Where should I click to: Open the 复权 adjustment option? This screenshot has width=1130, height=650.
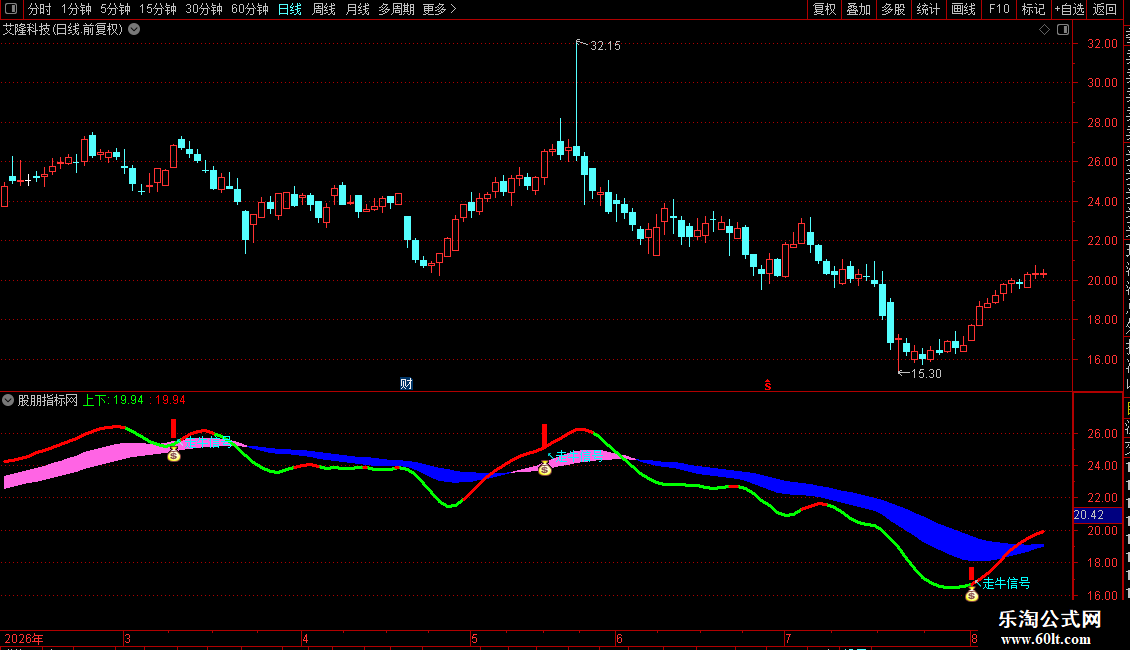(824, 9)
